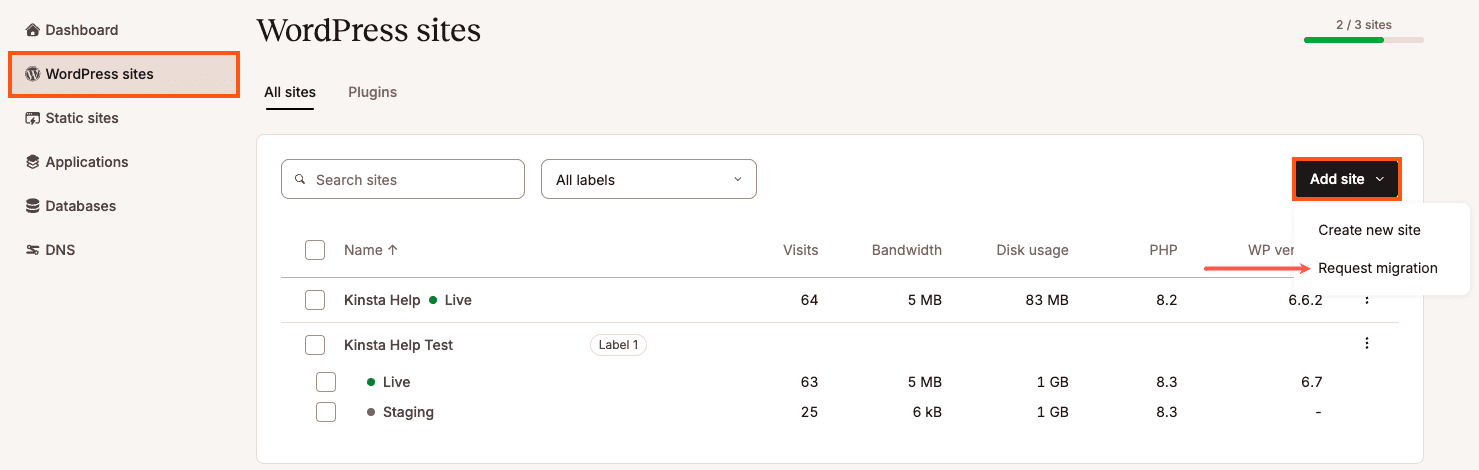Open the Kinsta Help Test site
Image resolution: width=1479 pixels, height=470 pixels.
[x=398, y=345]
